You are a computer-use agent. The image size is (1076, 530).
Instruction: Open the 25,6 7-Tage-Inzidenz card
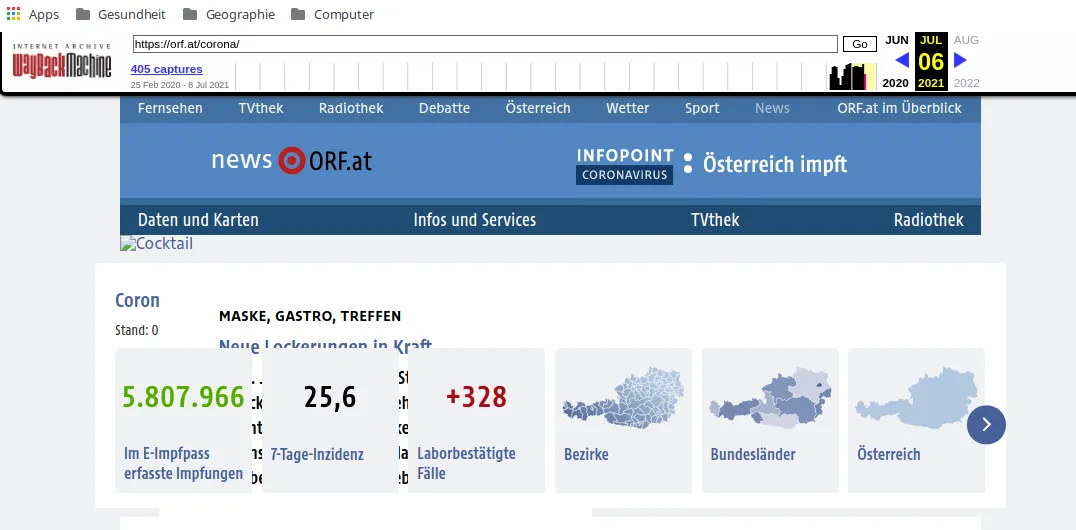coord(330,420)
